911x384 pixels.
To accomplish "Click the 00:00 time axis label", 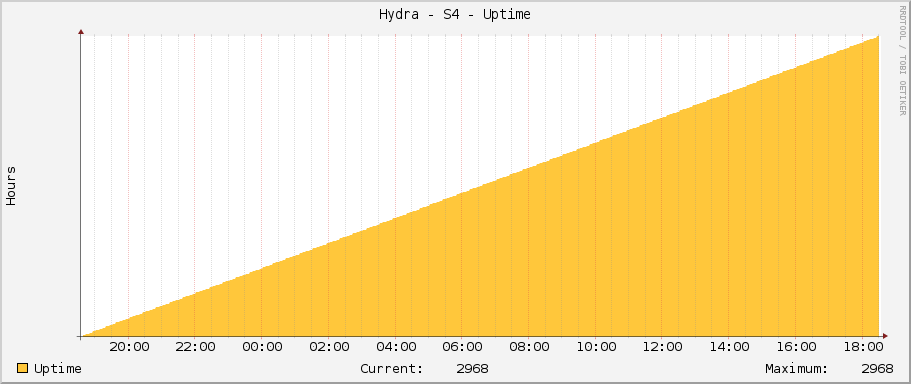I will (262, 347).
